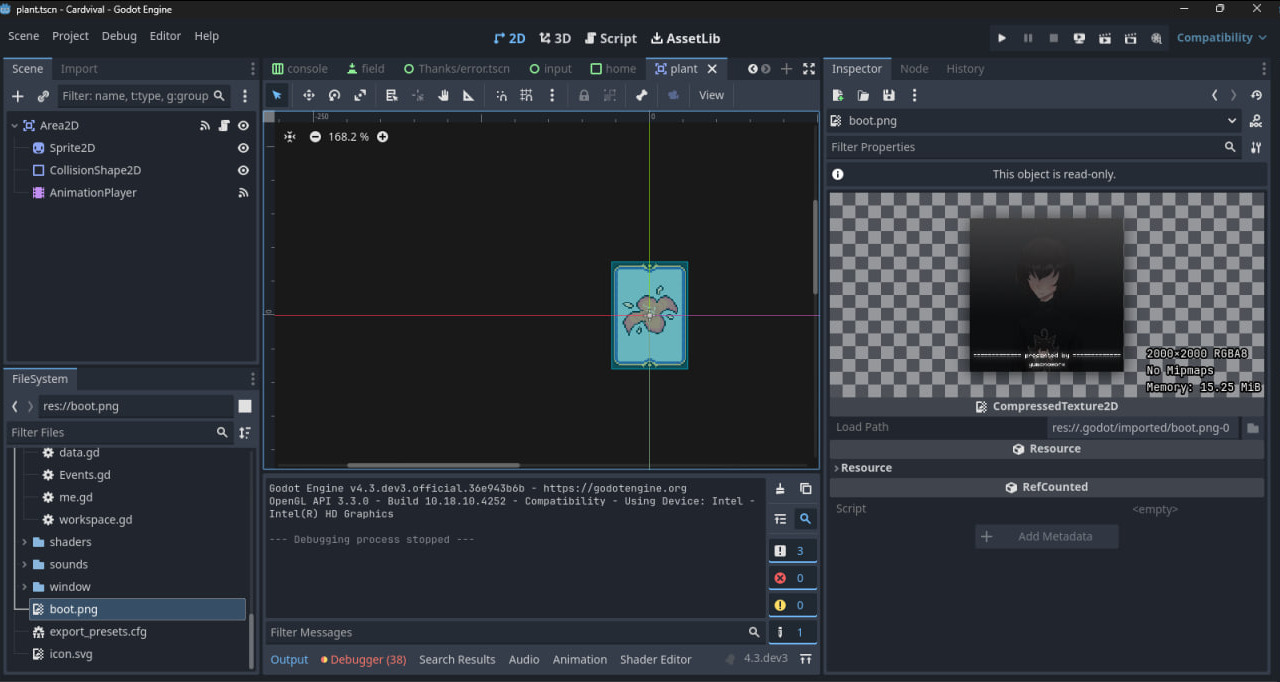Activate the Pan hand tool
The height and width of the screenshot is (682, 1280).
point(443,95)
